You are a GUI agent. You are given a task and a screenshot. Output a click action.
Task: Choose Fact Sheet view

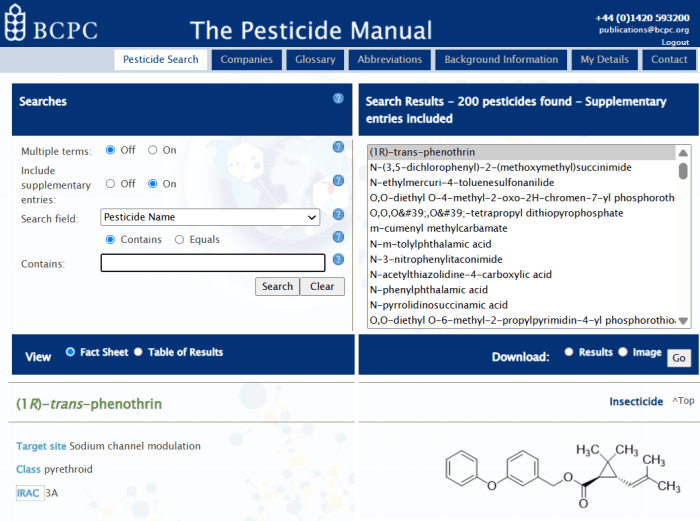pyautogui.click(x=70, y=352)
